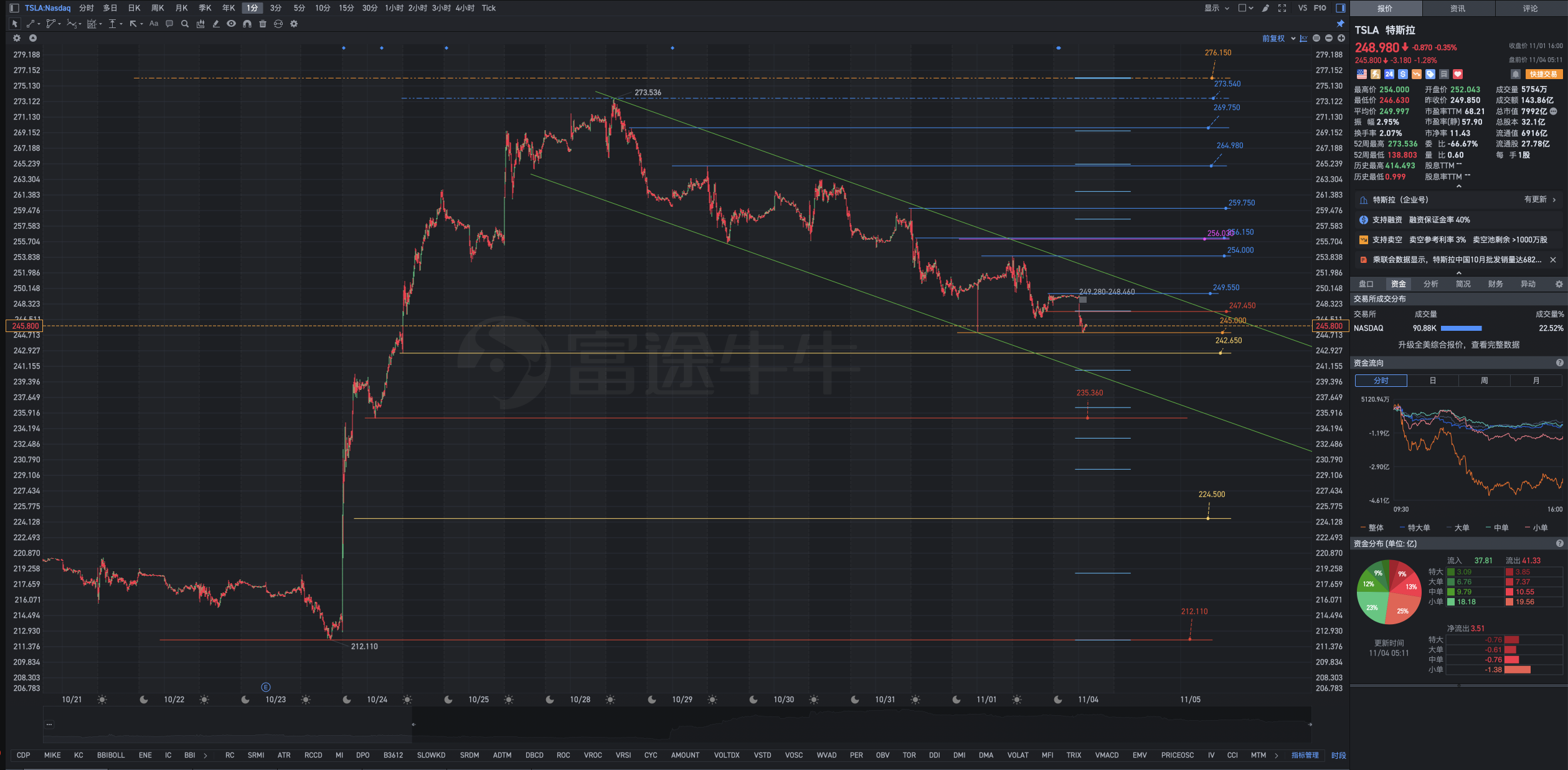
Task: Select the price range measure tool
Action: tap(113, 24)
